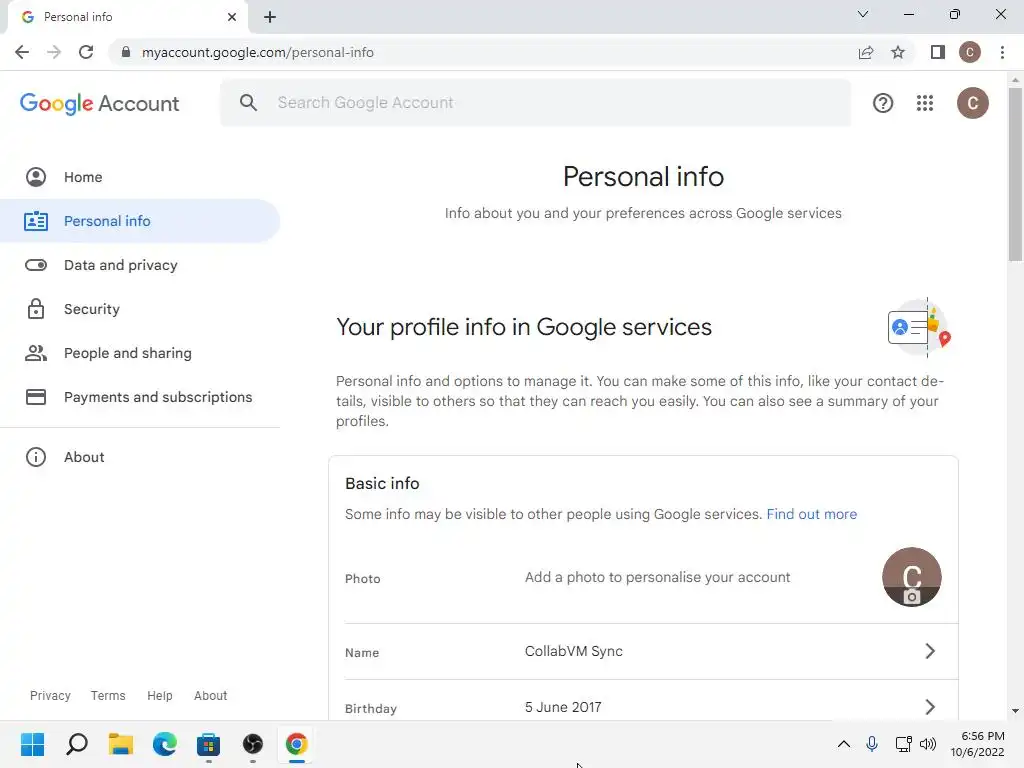Open taskbar Search
Viewport: 1024px width, 768px height.
[x=77, y=744]
